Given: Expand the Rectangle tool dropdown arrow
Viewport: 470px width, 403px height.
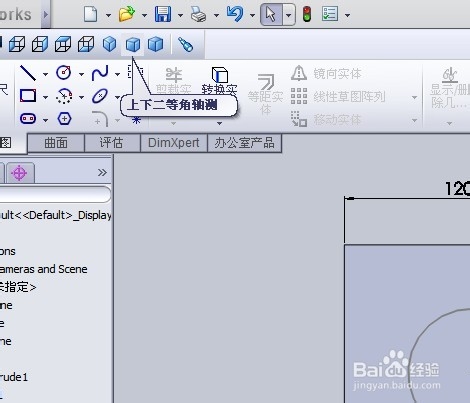Looking at the screenshot, I should 45,97.
